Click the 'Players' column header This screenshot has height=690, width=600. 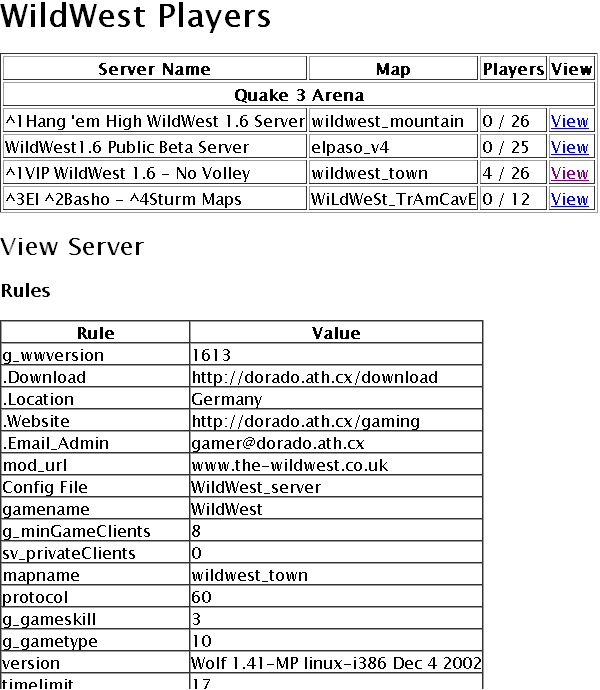(513, 69)
